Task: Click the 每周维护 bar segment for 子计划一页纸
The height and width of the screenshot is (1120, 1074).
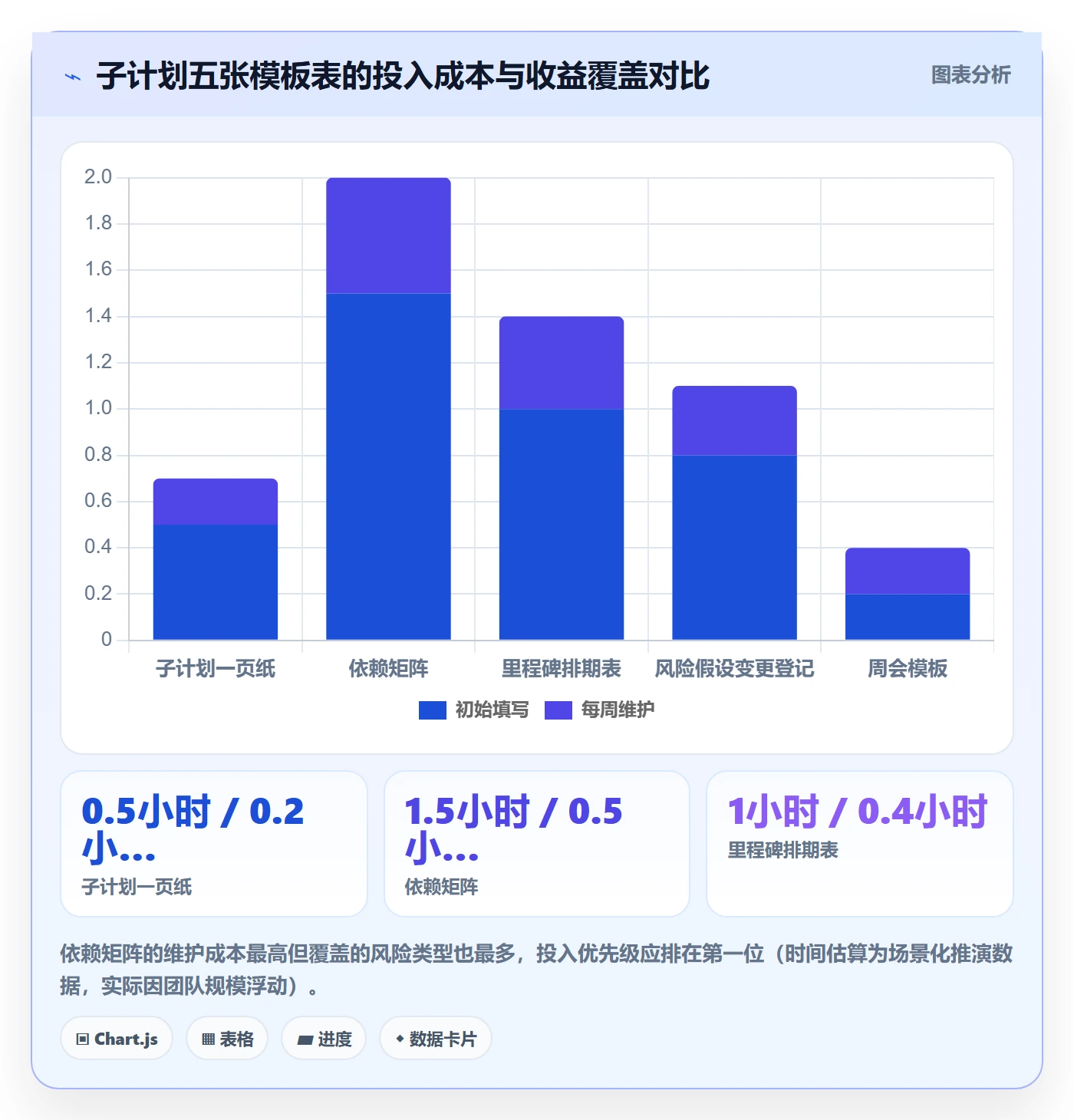Action: [216, 502]
